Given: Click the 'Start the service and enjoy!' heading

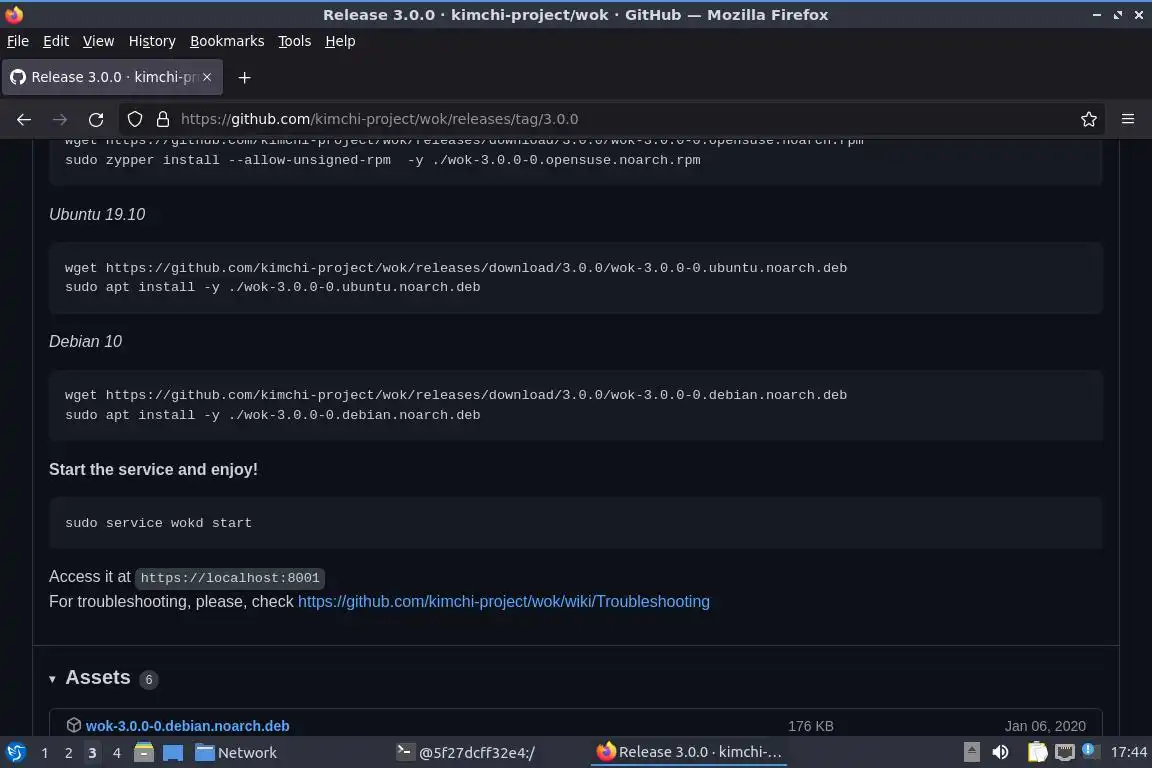Looking at the screenshot, I should [x=154, y=470].
